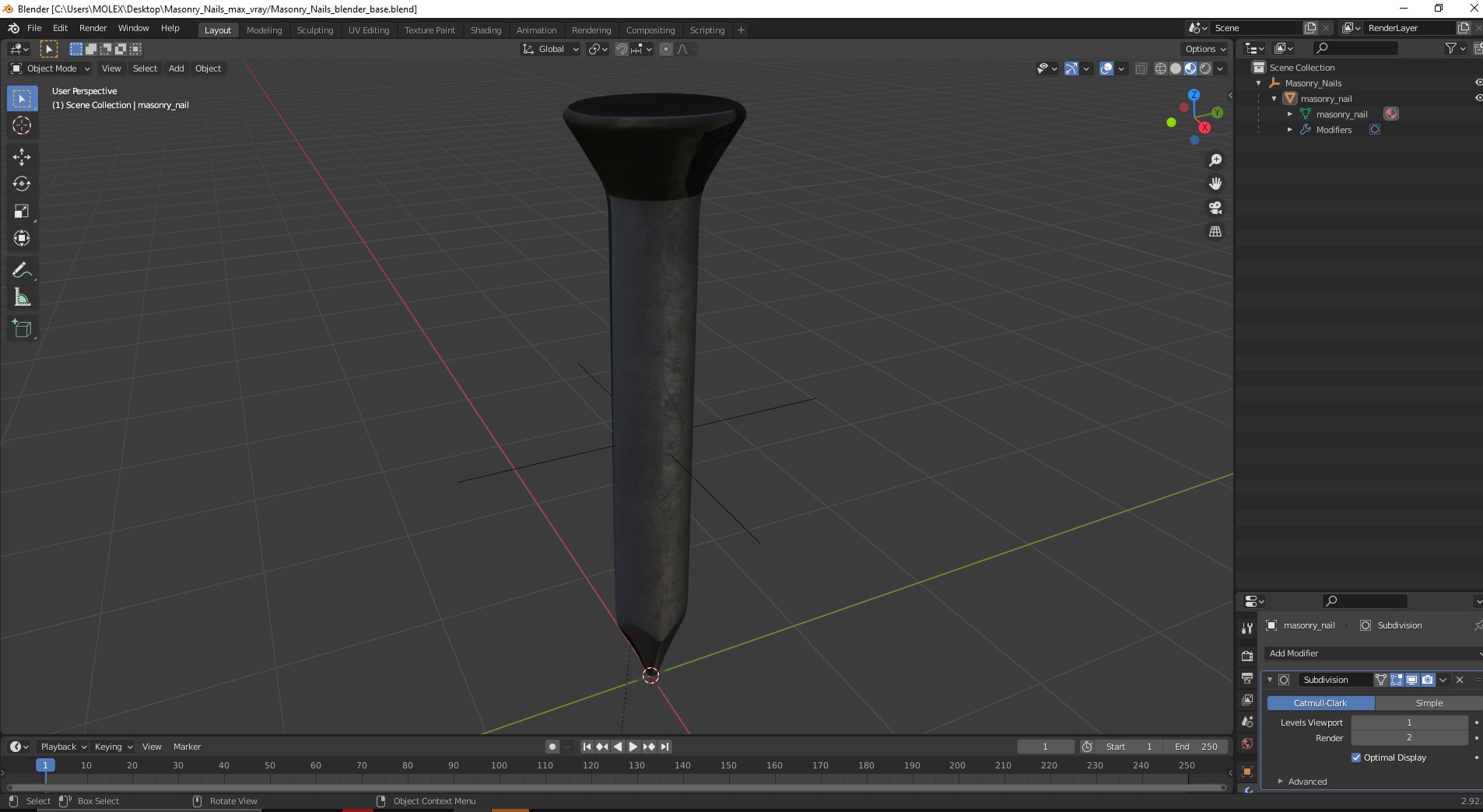Image resolution: width=1483 pixels, height=812 pixels.
Task: Open Global transform orientation dropdown
Action: click(550, 49)
